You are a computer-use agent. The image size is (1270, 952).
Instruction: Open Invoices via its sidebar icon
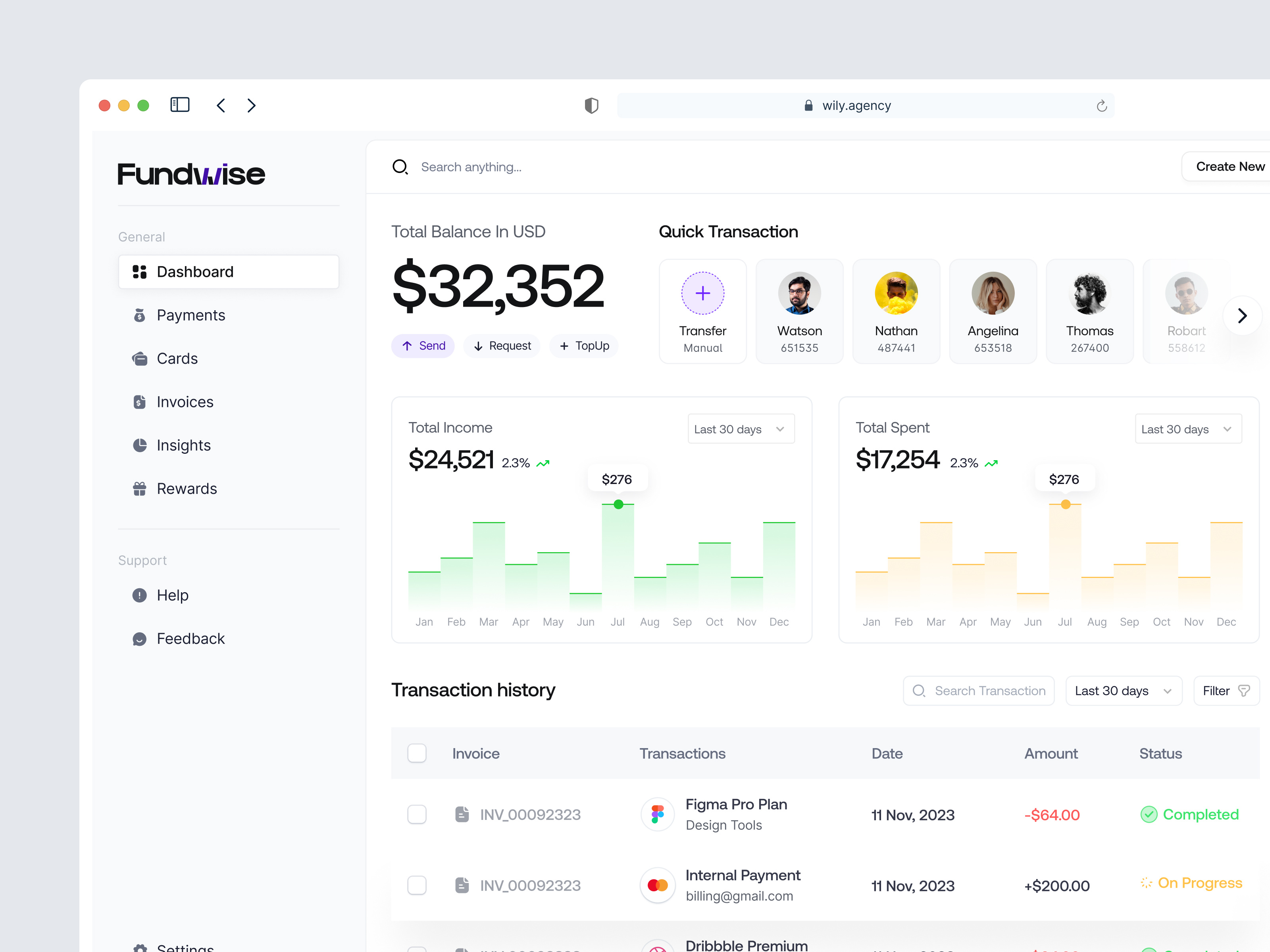pos(140,402)
